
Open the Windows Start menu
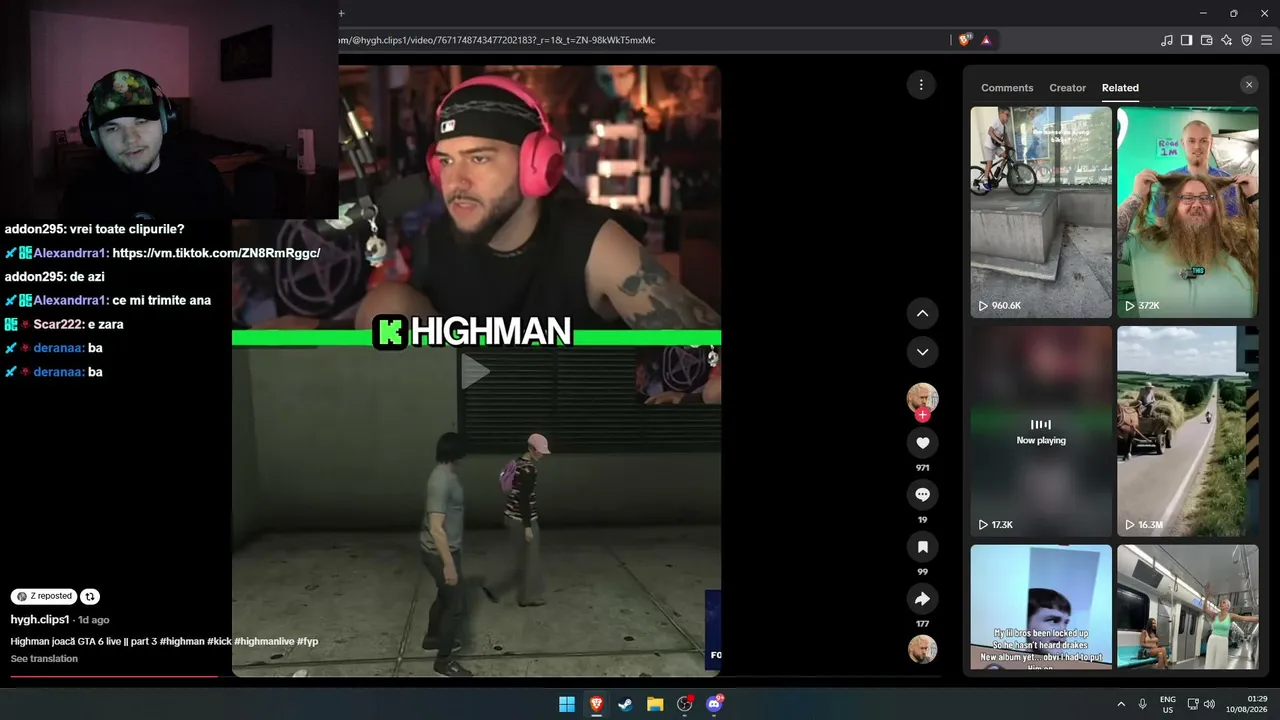567,704
